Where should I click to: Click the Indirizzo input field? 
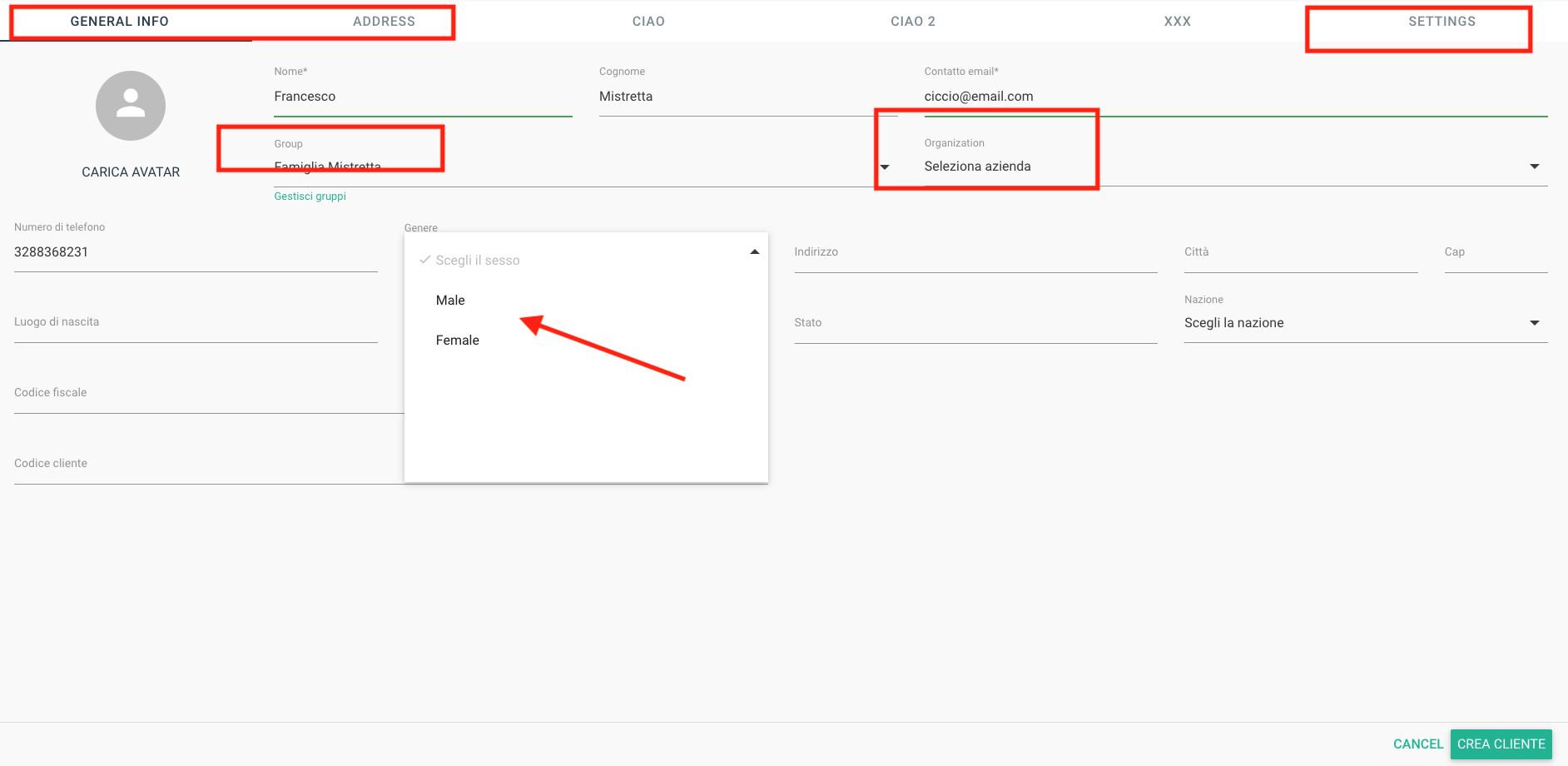pyautogui.click(x=975, y=252)
